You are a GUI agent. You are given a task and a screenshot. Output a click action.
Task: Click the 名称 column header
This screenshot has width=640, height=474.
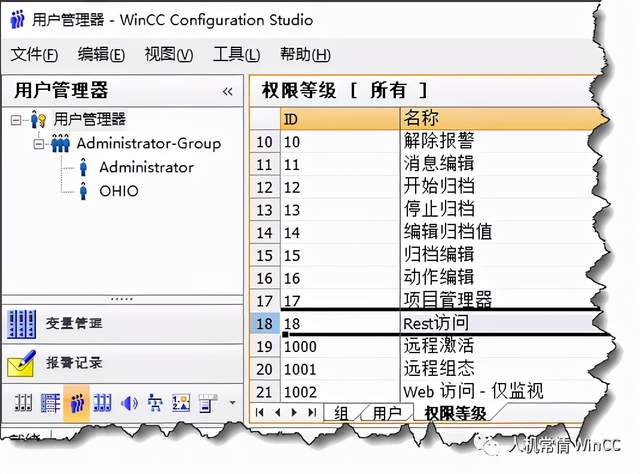click(501, 119)
